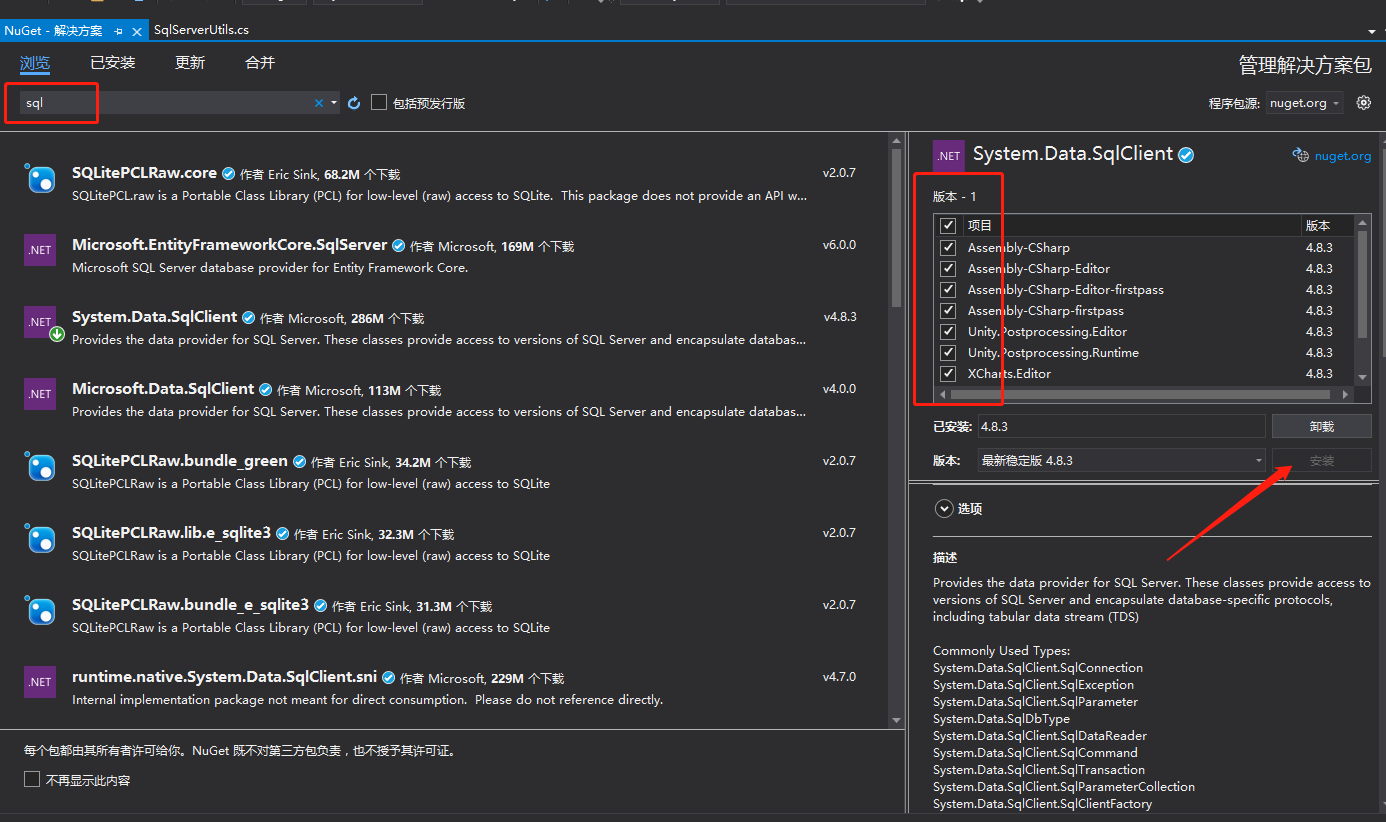Image resolution: width=1386 pixels, height=822 pixels.
Task: Uncheck the XCharts.Editor project checkbox
Action: pos(948,373)
